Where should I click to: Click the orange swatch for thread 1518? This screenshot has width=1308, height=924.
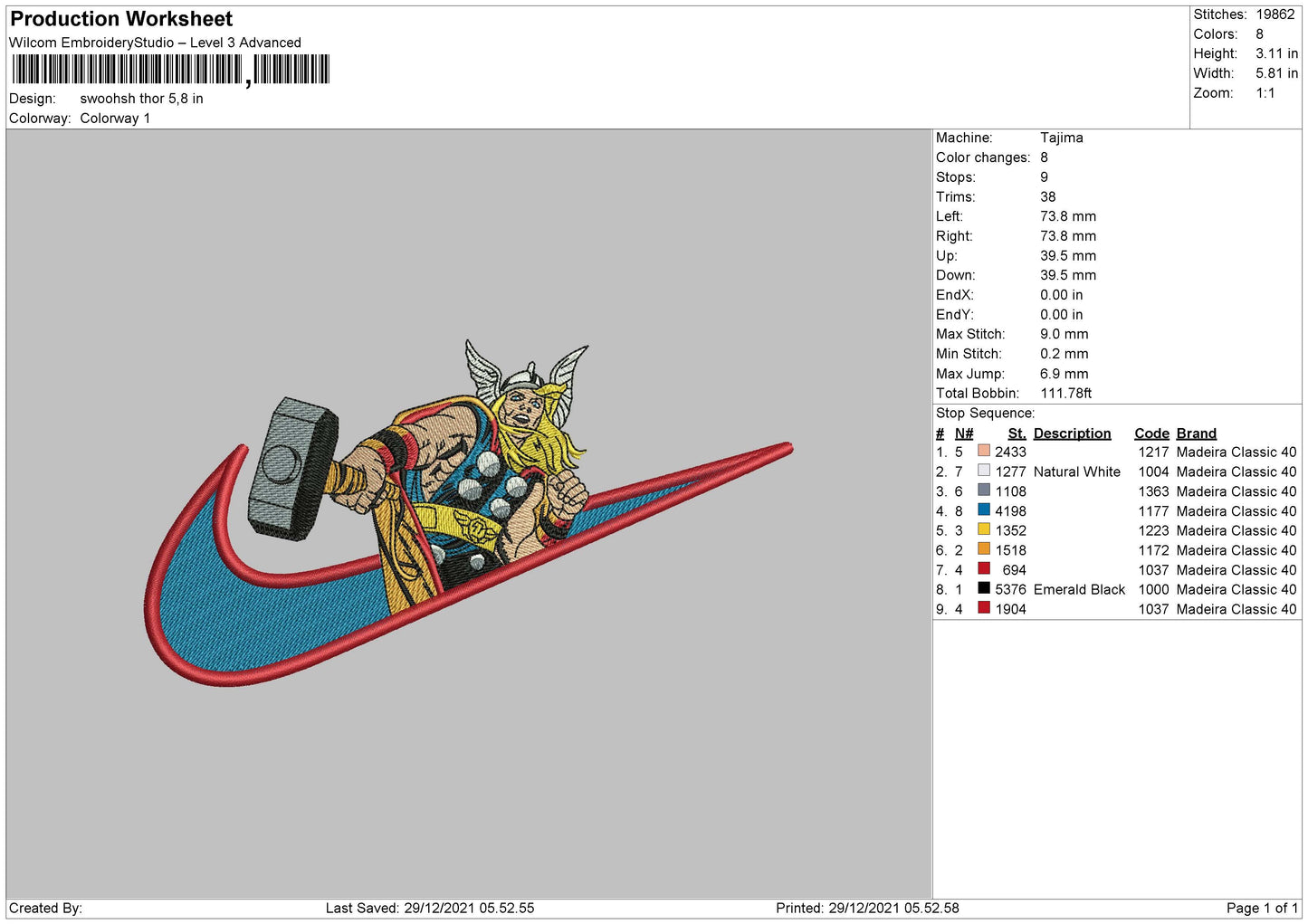tap(983, 549)
